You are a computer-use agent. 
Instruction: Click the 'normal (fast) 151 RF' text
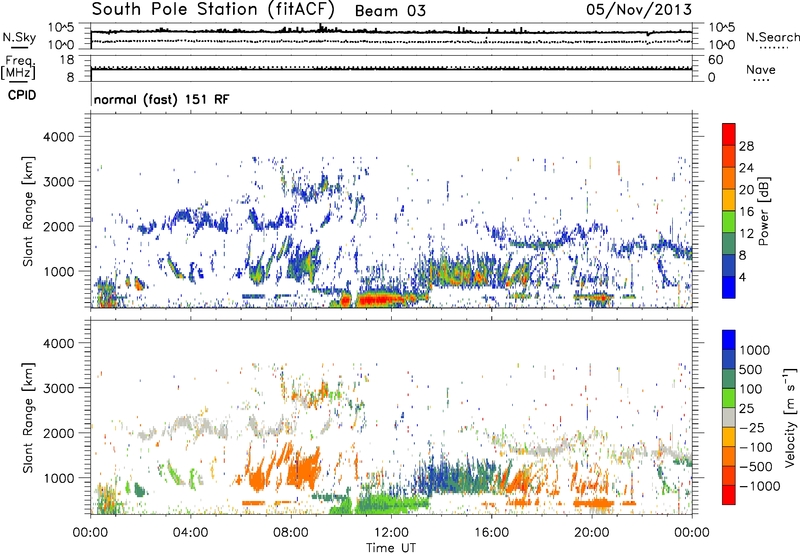(x=161, y=99)
